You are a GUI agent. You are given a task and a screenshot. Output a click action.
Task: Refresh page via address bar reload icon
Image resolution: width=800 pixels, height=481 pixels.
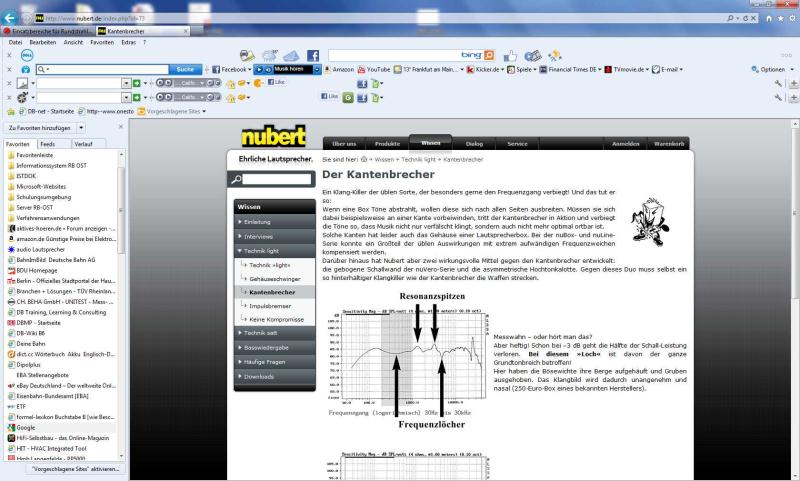(746, 18)
